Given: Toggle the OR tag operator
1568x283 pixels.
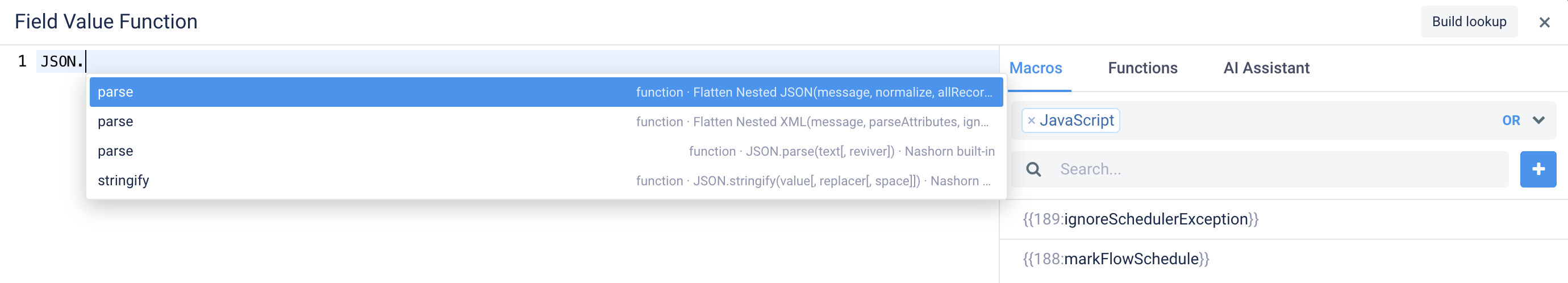Looking at the screenshot, I should click(x=1511, y=120).
